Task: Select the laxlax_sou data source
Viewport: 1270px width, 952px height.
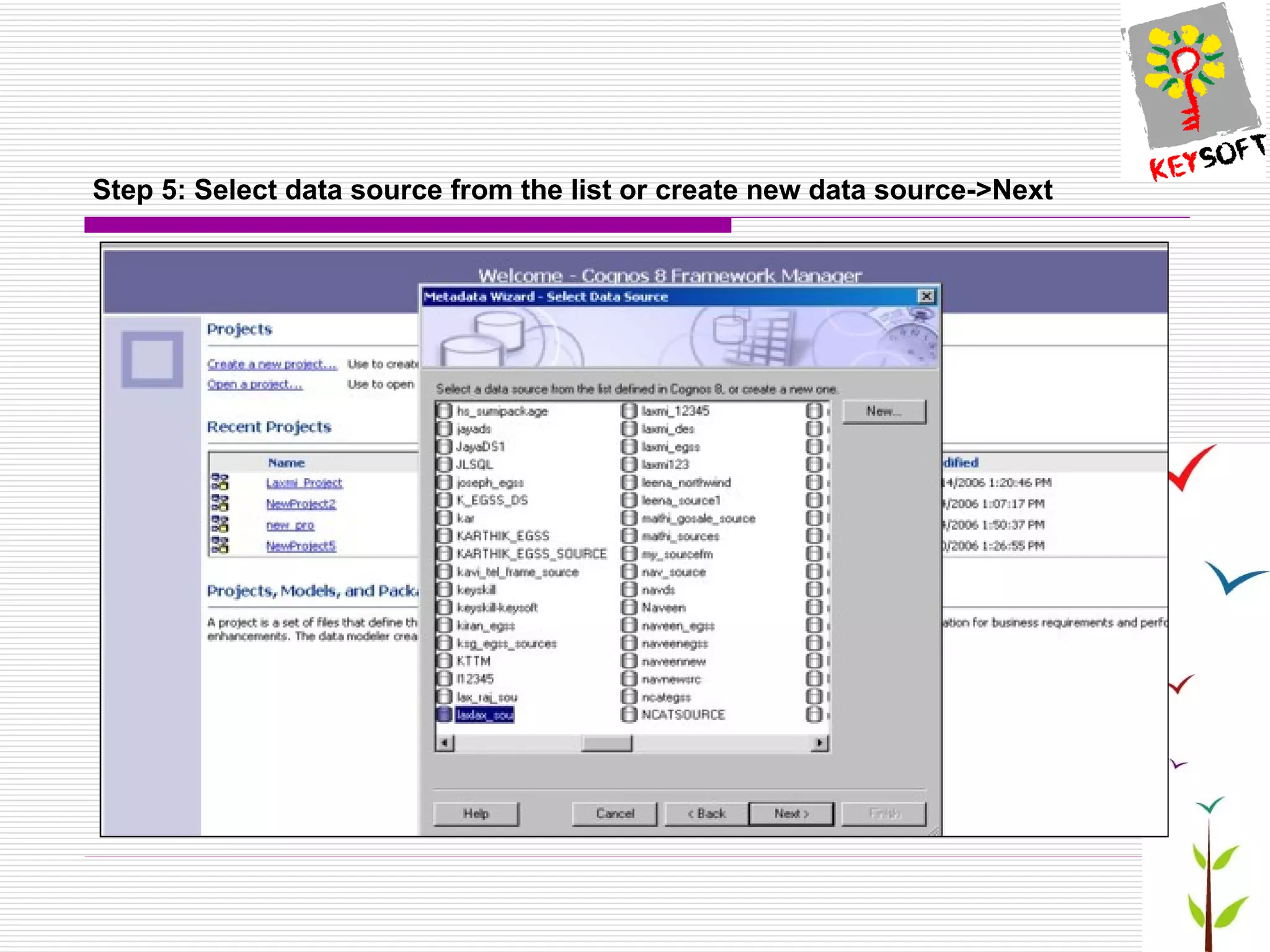Action: click(x=484, y=715)
